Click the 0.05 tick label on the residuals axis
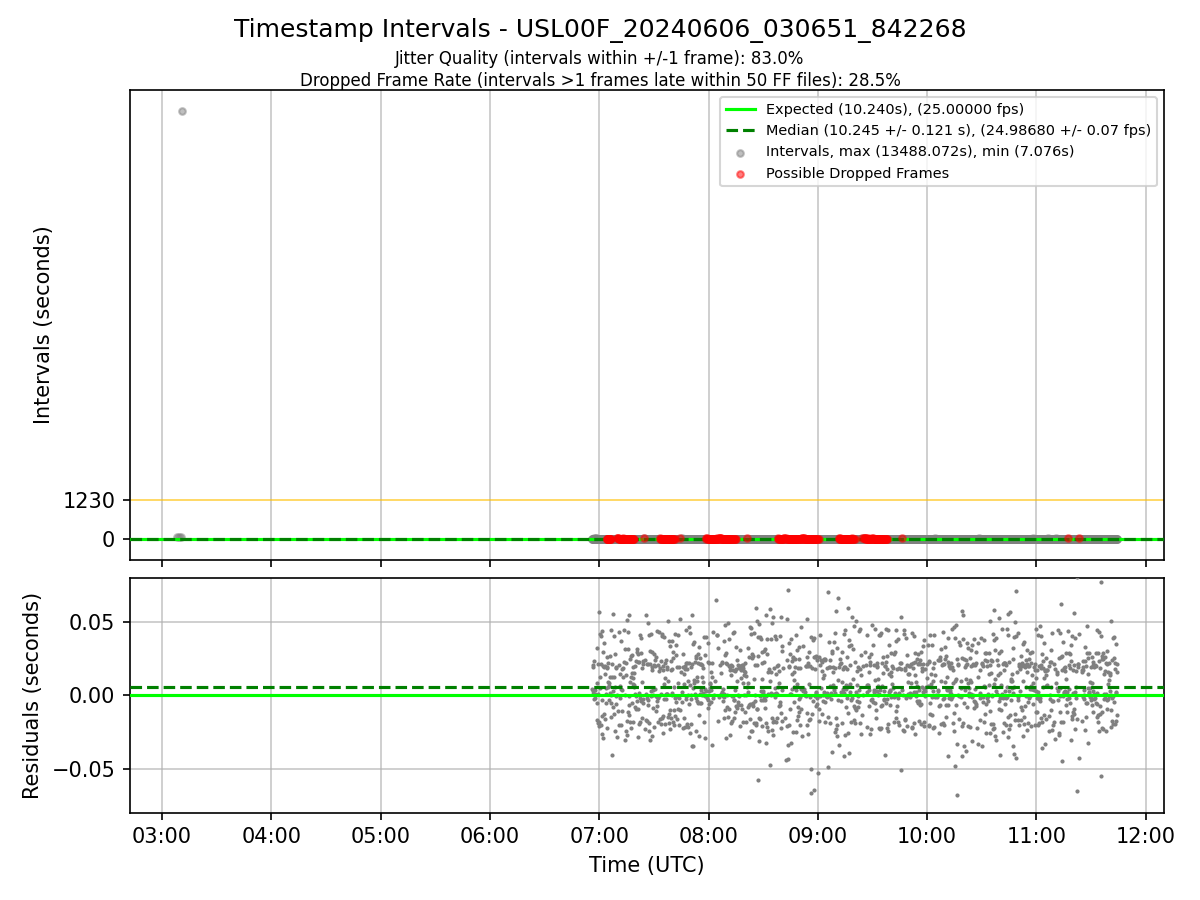 pyautogui.click(x=93, y=622)
